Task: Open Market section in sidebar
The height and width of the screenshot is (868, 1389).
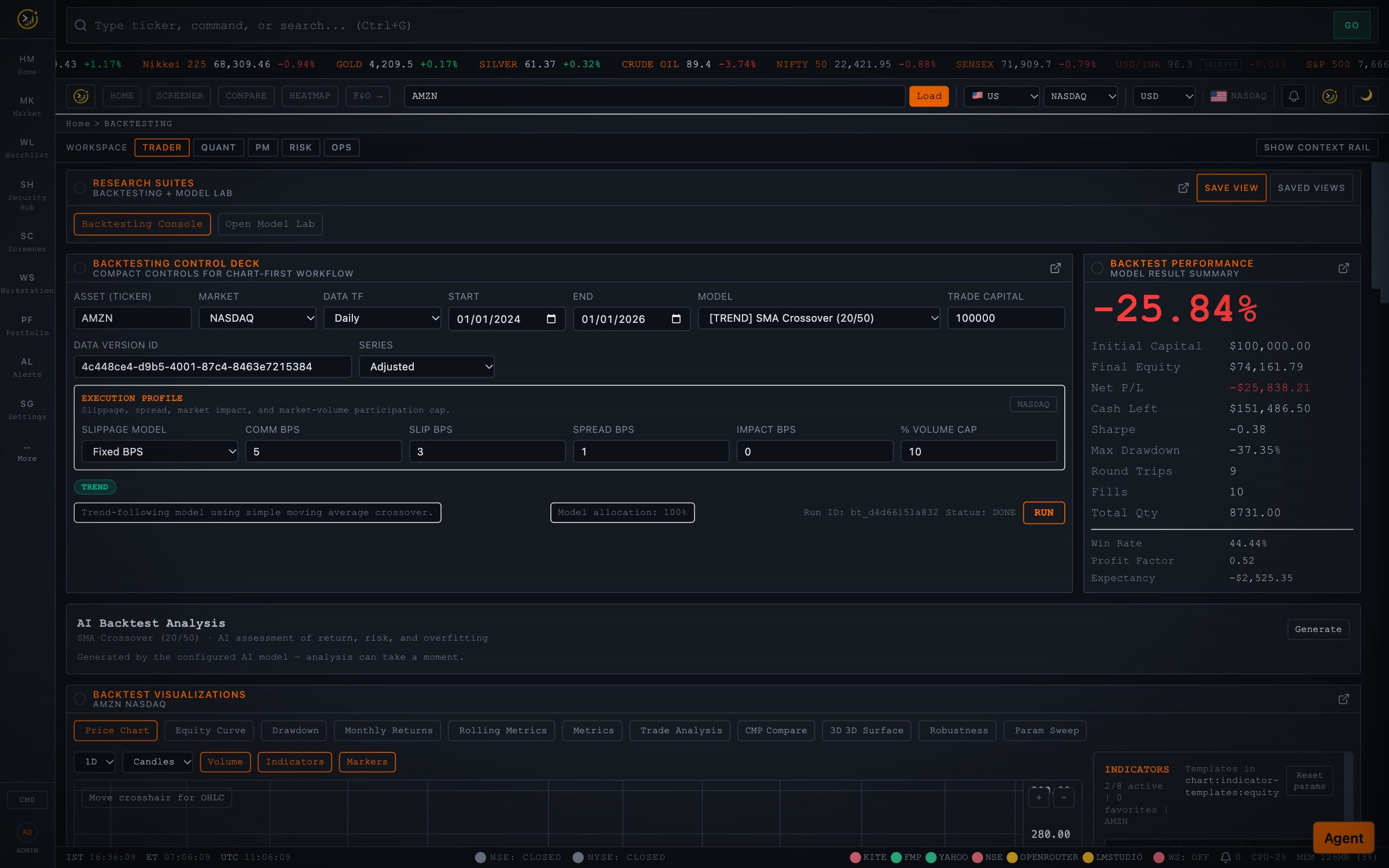Action: click(x=27, y=106)
